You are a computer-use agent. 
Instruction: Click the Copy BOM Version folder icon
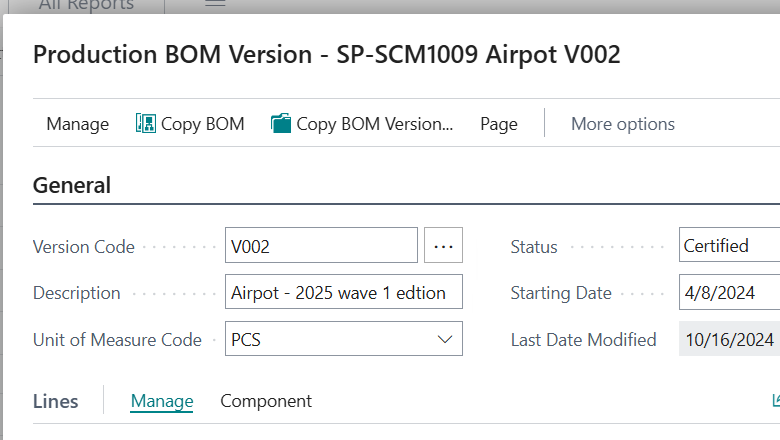click(281, 123)
